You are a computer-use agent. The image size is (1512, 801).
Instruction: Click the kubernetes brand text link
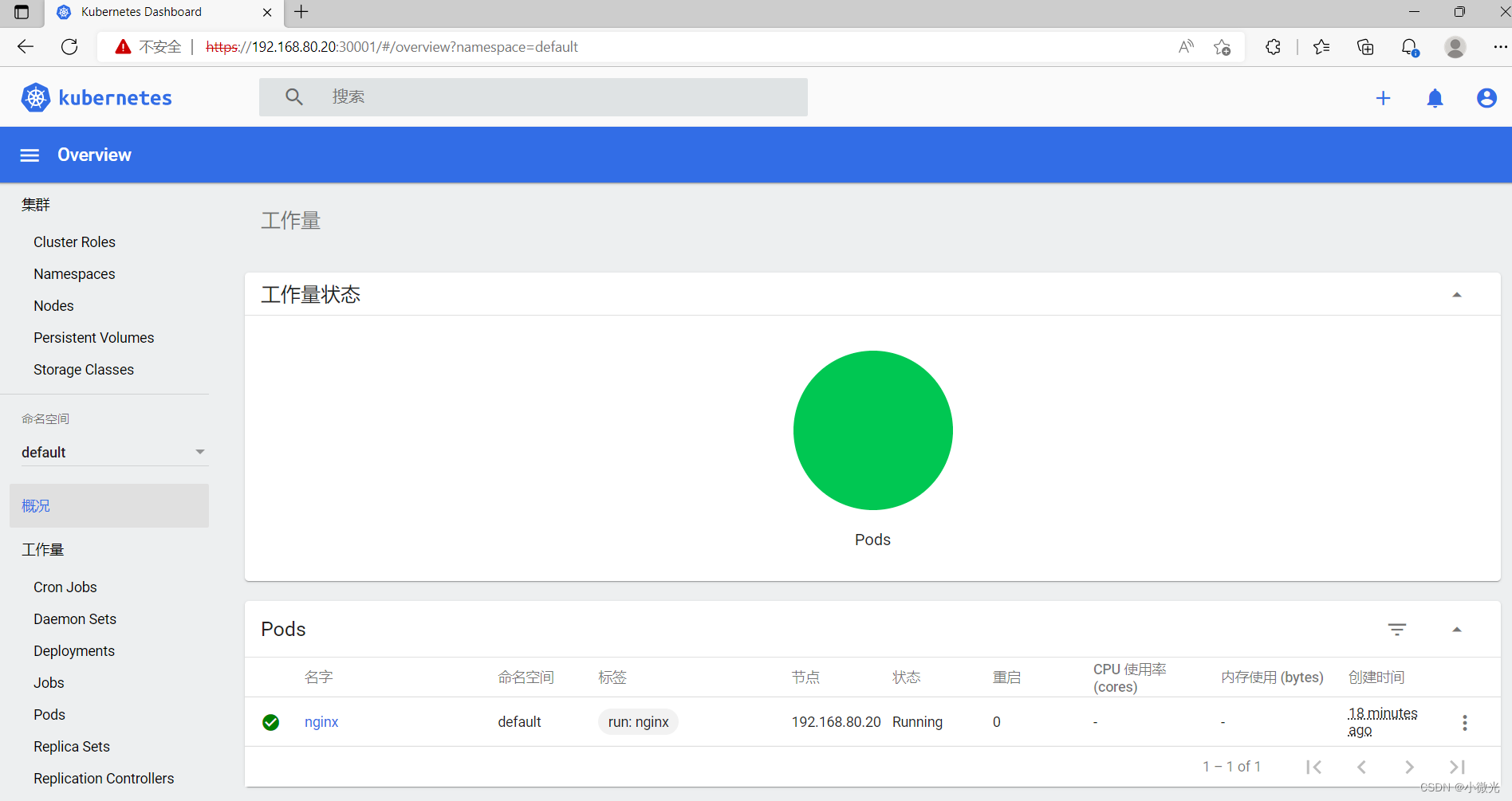tap(116, 97)
